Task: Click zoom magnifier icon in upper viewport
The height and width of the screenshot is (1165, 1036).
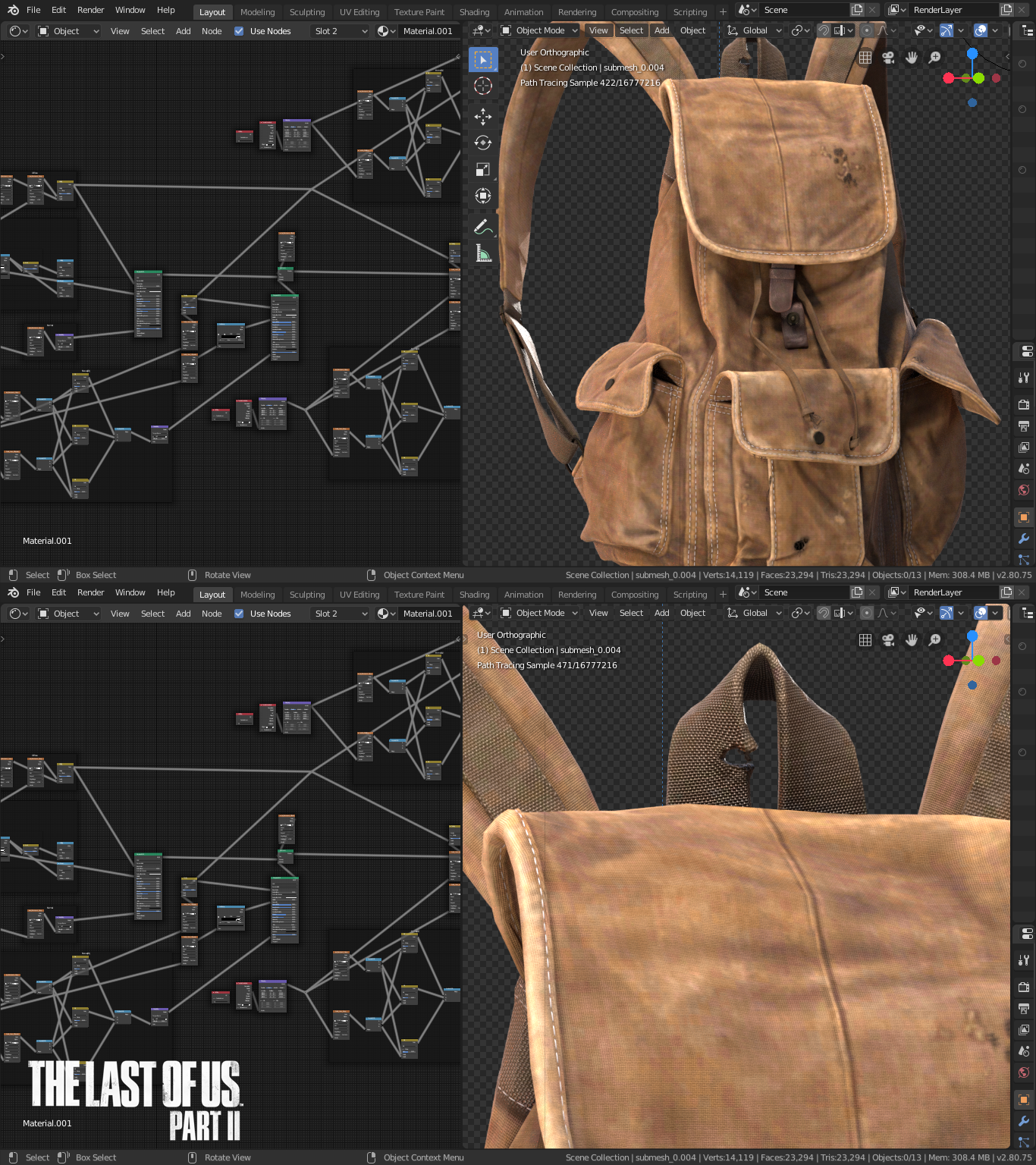Action: point(935,58)
